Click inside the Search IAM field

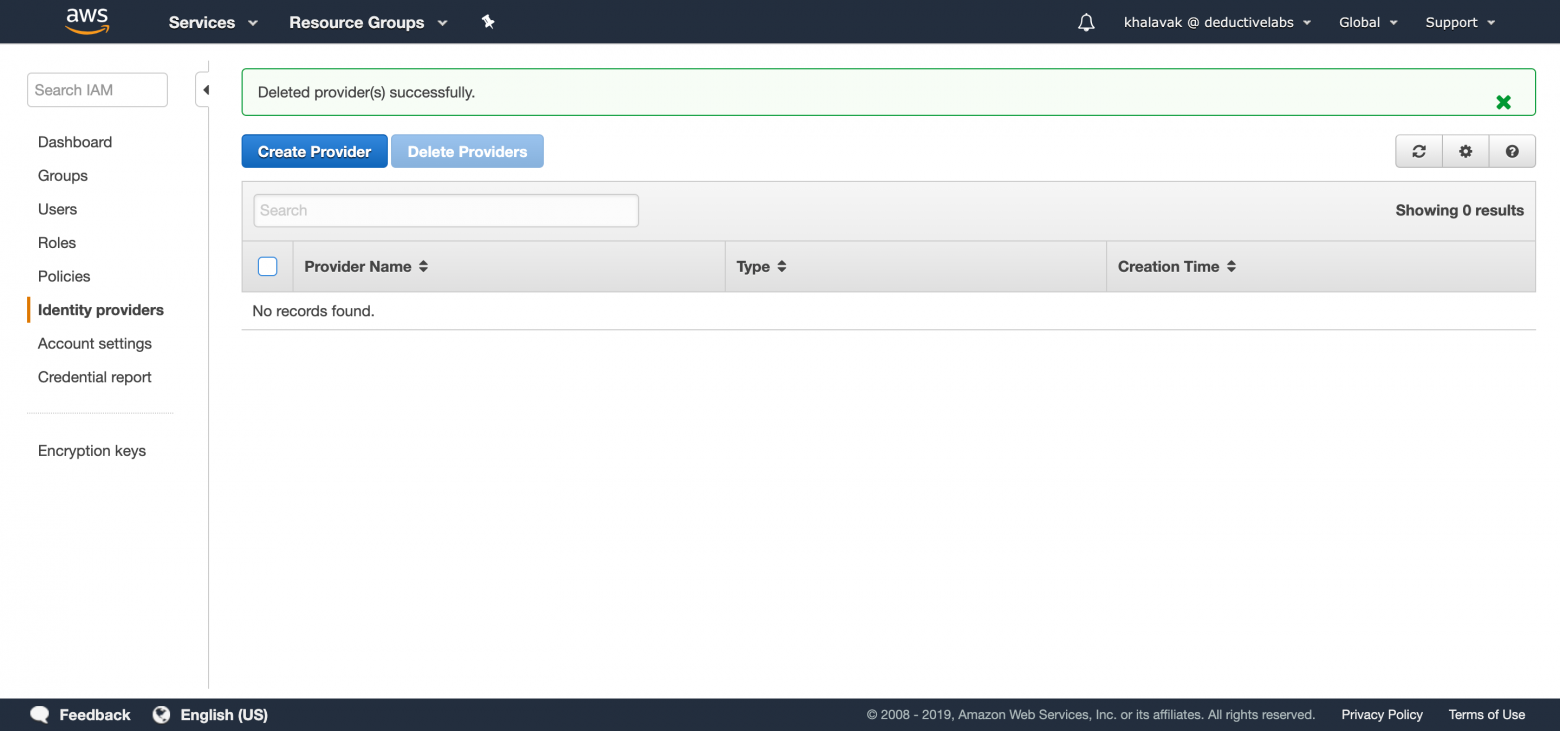97,89
